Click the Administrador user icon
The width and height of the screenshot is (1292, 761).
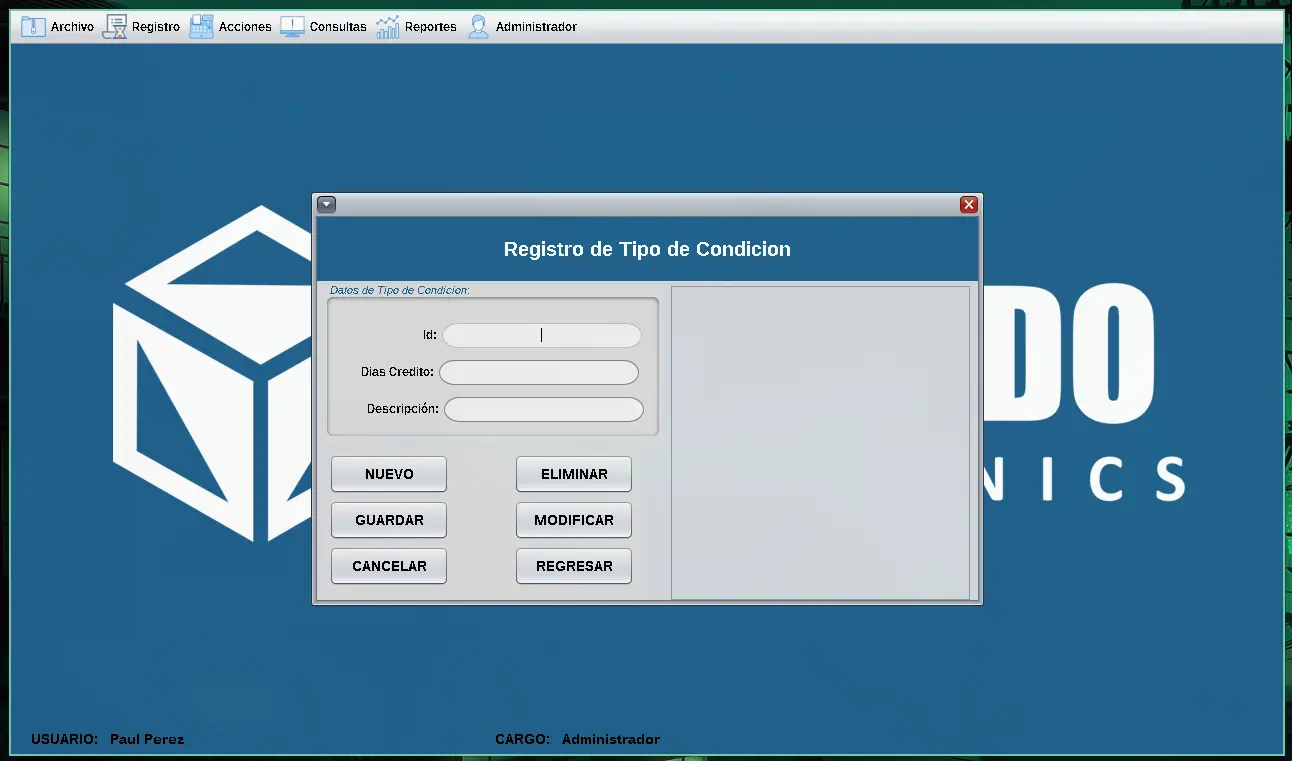tap(478, 27)
